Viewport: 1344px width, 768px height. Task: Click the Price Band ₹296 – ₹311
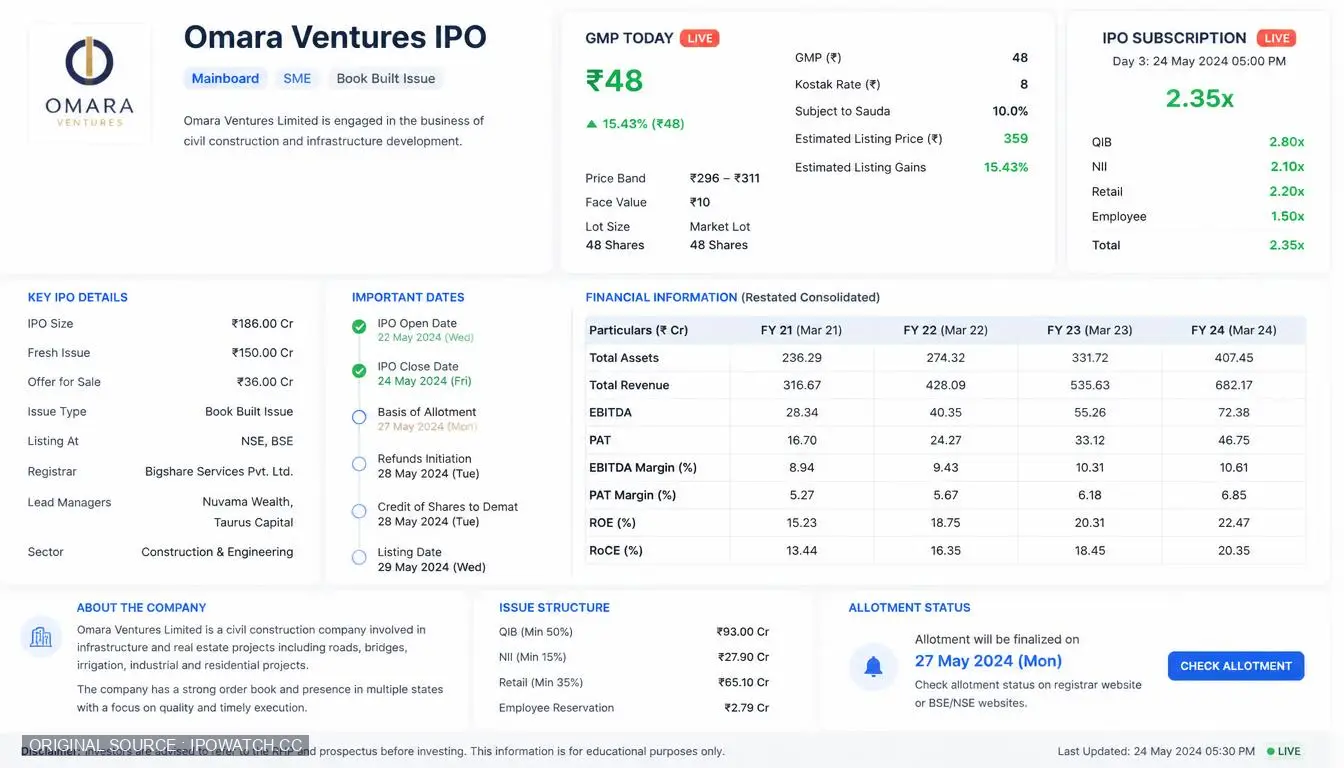point(725,179)
